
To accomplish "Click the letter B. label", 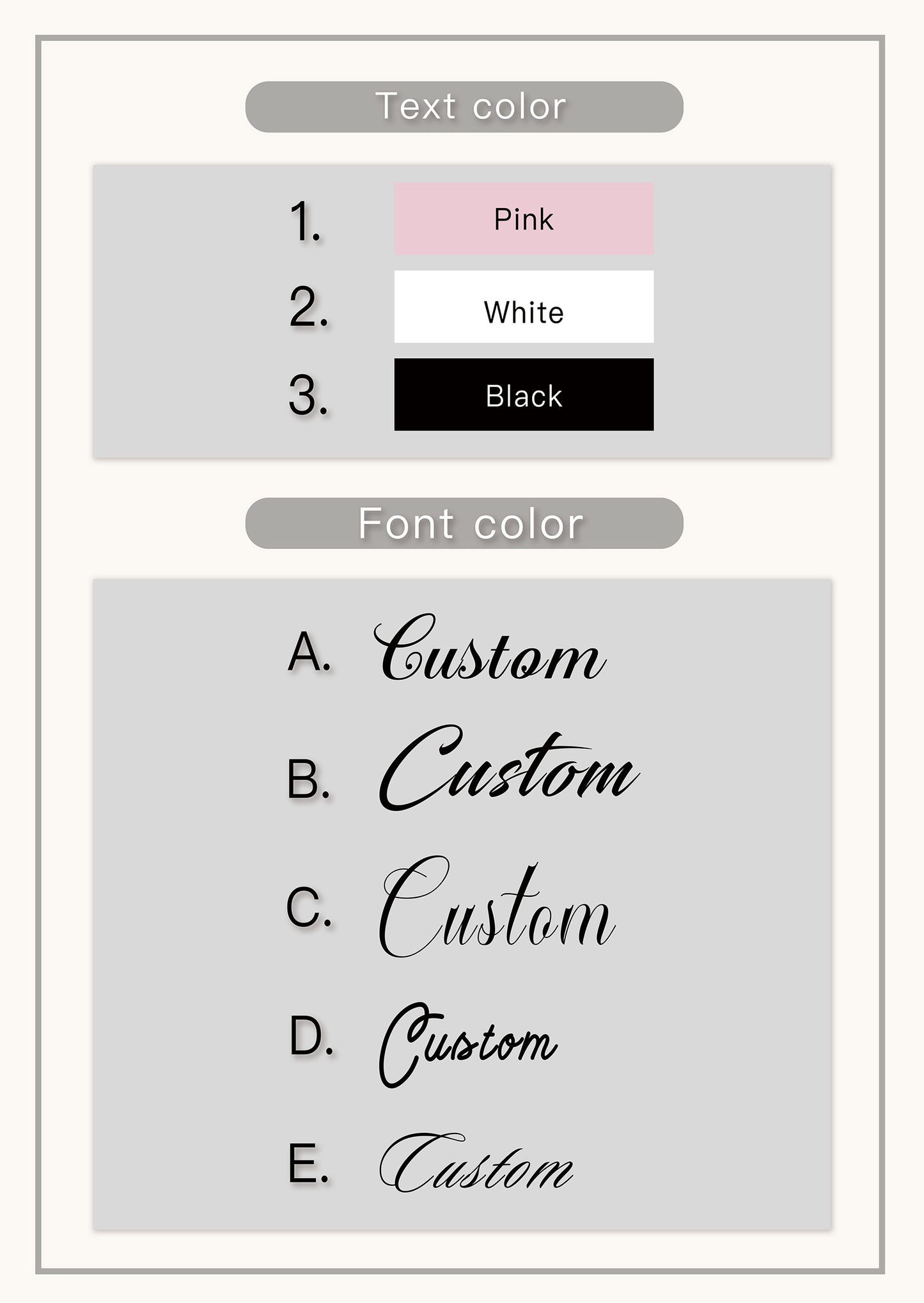I will pos(309,780).
